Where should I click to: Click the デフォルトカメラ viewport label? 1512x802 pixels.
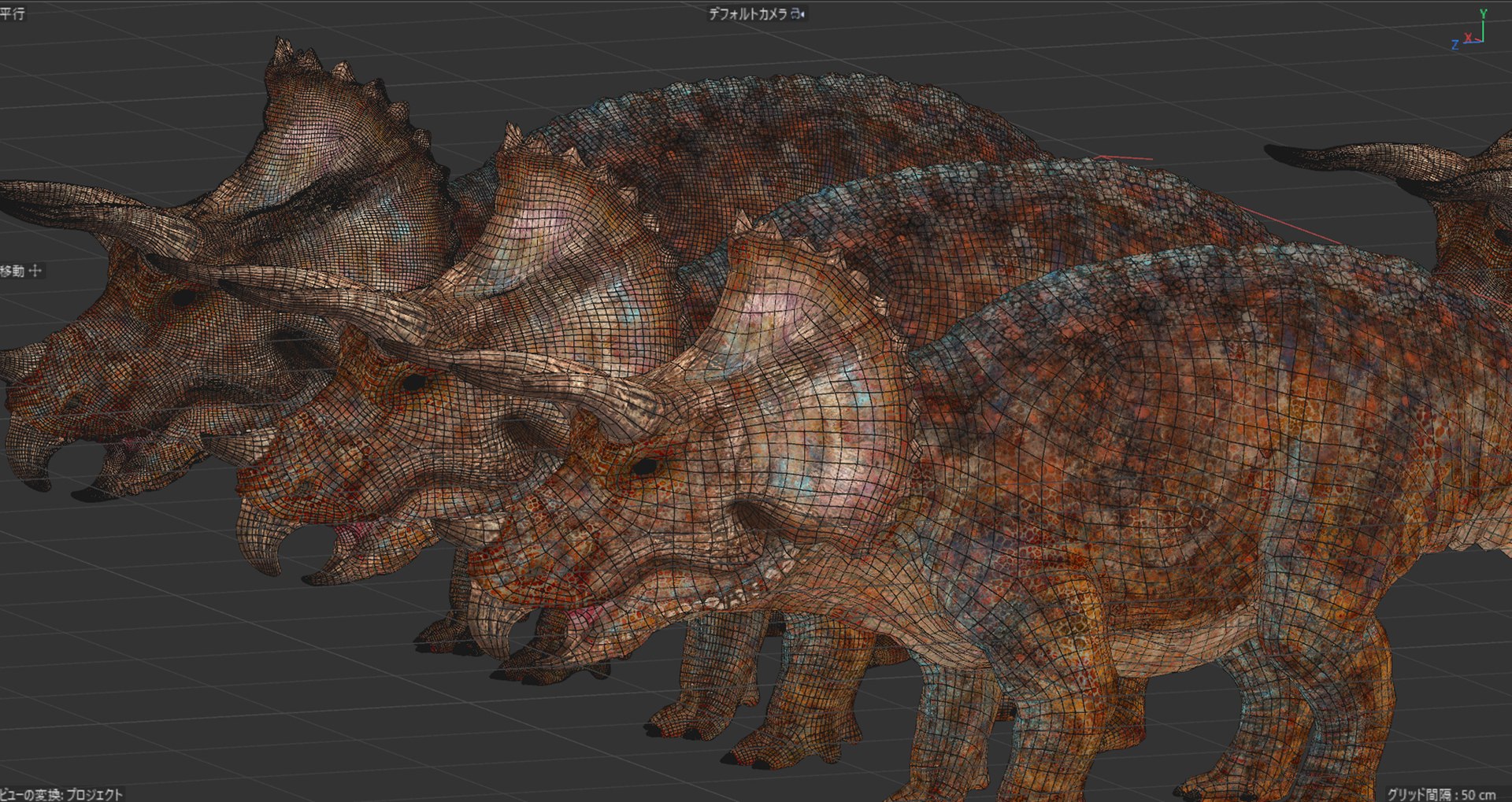748,13
